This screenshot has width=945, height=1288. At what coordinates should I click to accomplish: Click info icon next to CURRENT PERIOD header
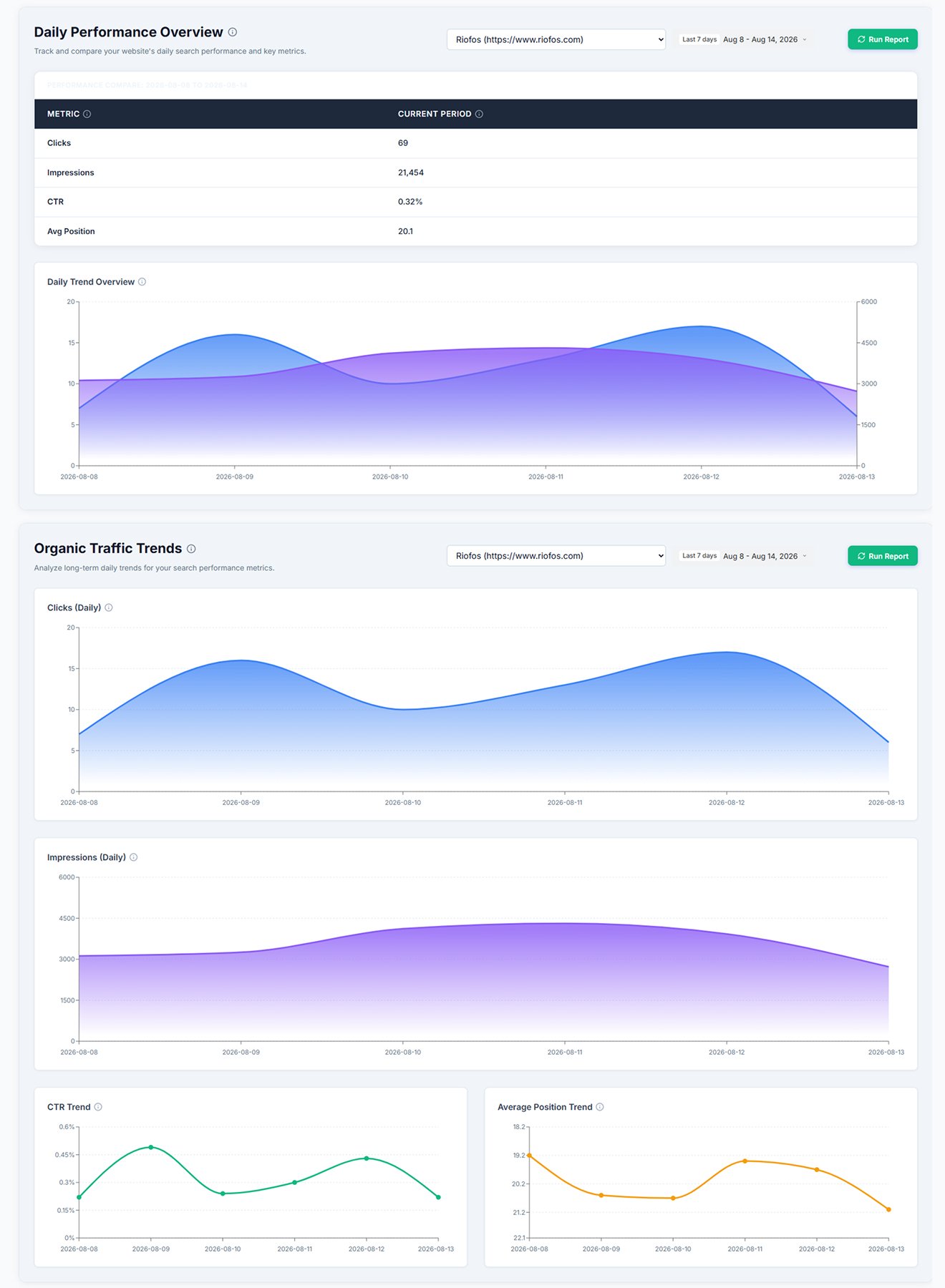[479, 114]
